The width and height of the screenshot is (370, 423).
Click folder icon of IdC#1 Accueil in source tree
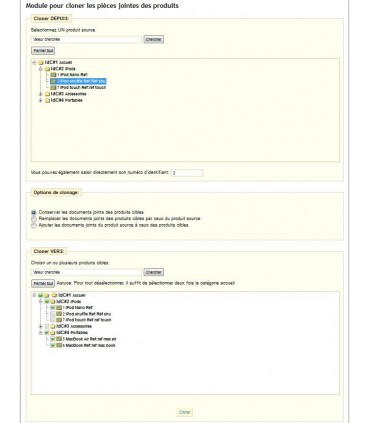coord(41,62)
